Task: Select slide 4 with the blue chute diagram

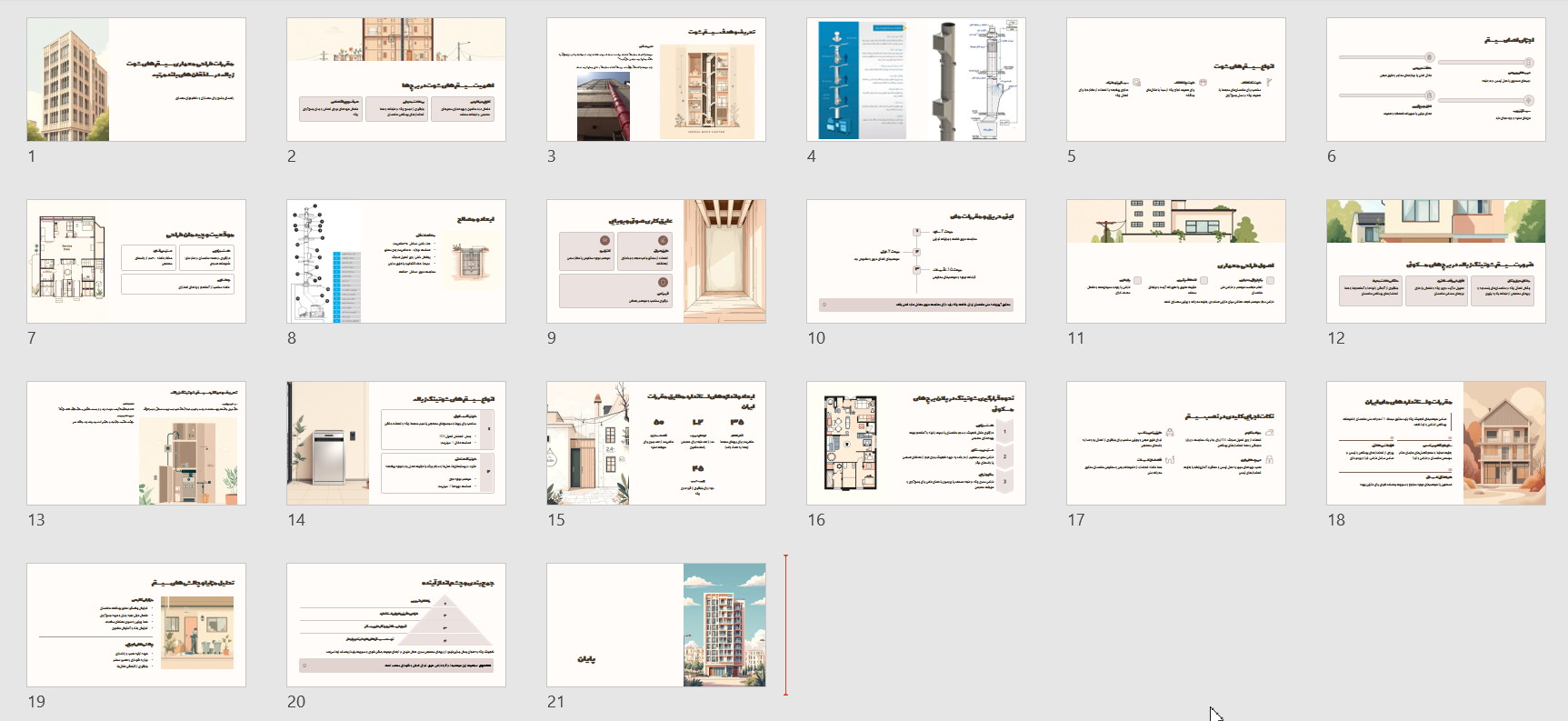Action: 916,79
